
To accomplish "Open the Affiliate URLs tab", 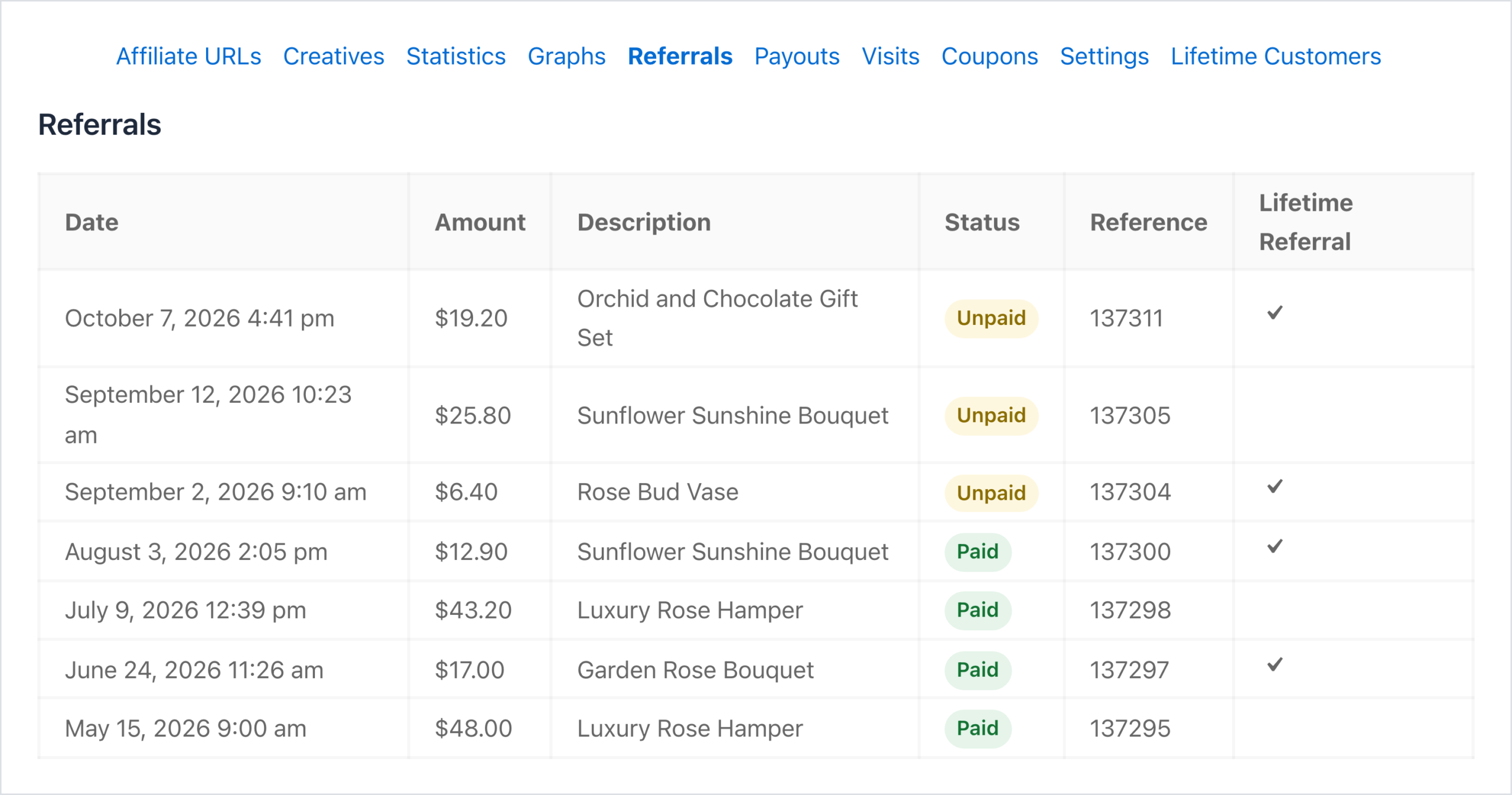I will point(188,56).
